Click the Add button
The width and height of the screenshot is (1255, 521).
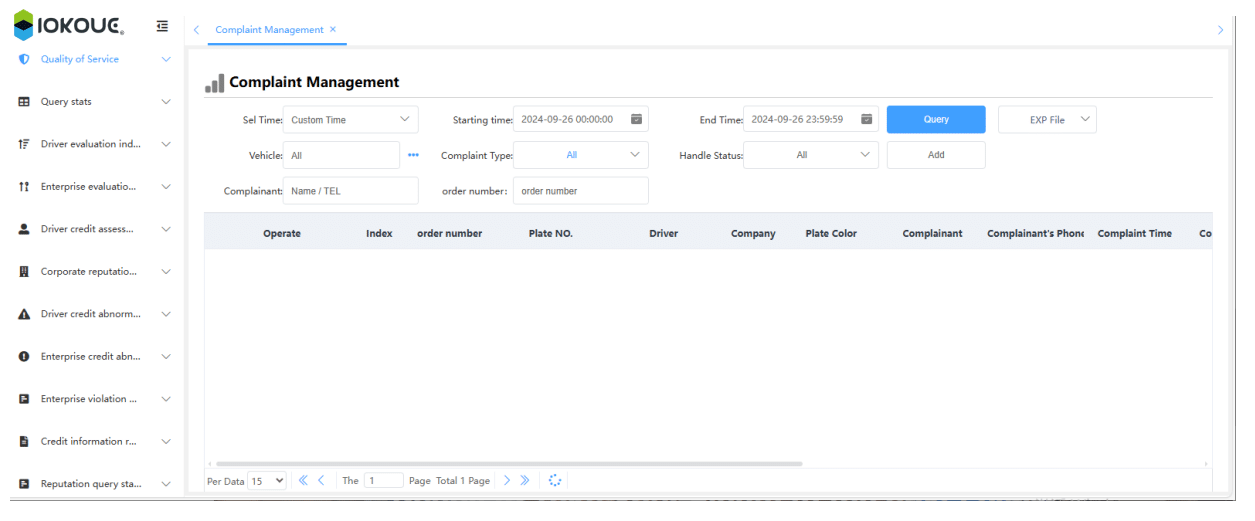pyautogui.click(x=935, y=155)
